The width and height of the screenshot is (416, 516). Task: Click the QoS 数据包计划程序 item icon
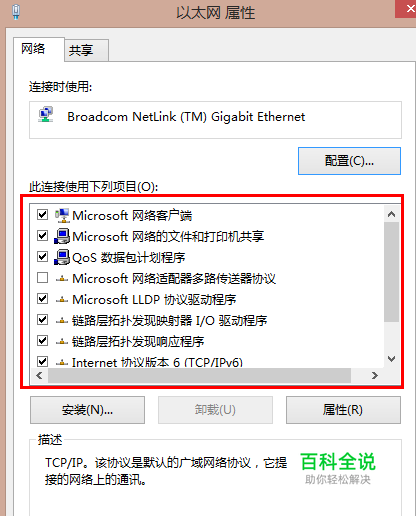(62, 257)
